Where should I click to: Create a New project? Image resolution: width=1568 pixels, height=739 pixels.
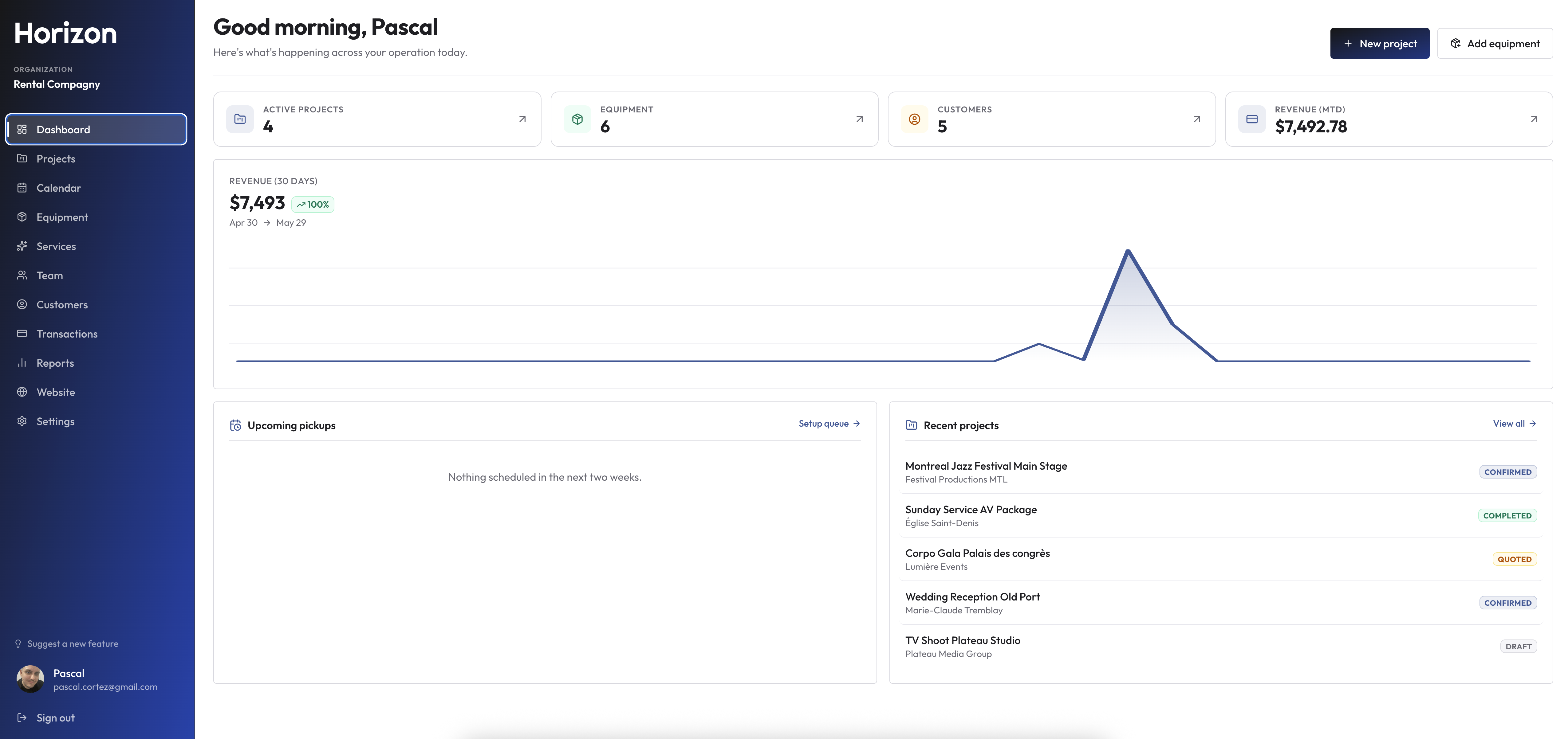click(x=1379, y=43)
